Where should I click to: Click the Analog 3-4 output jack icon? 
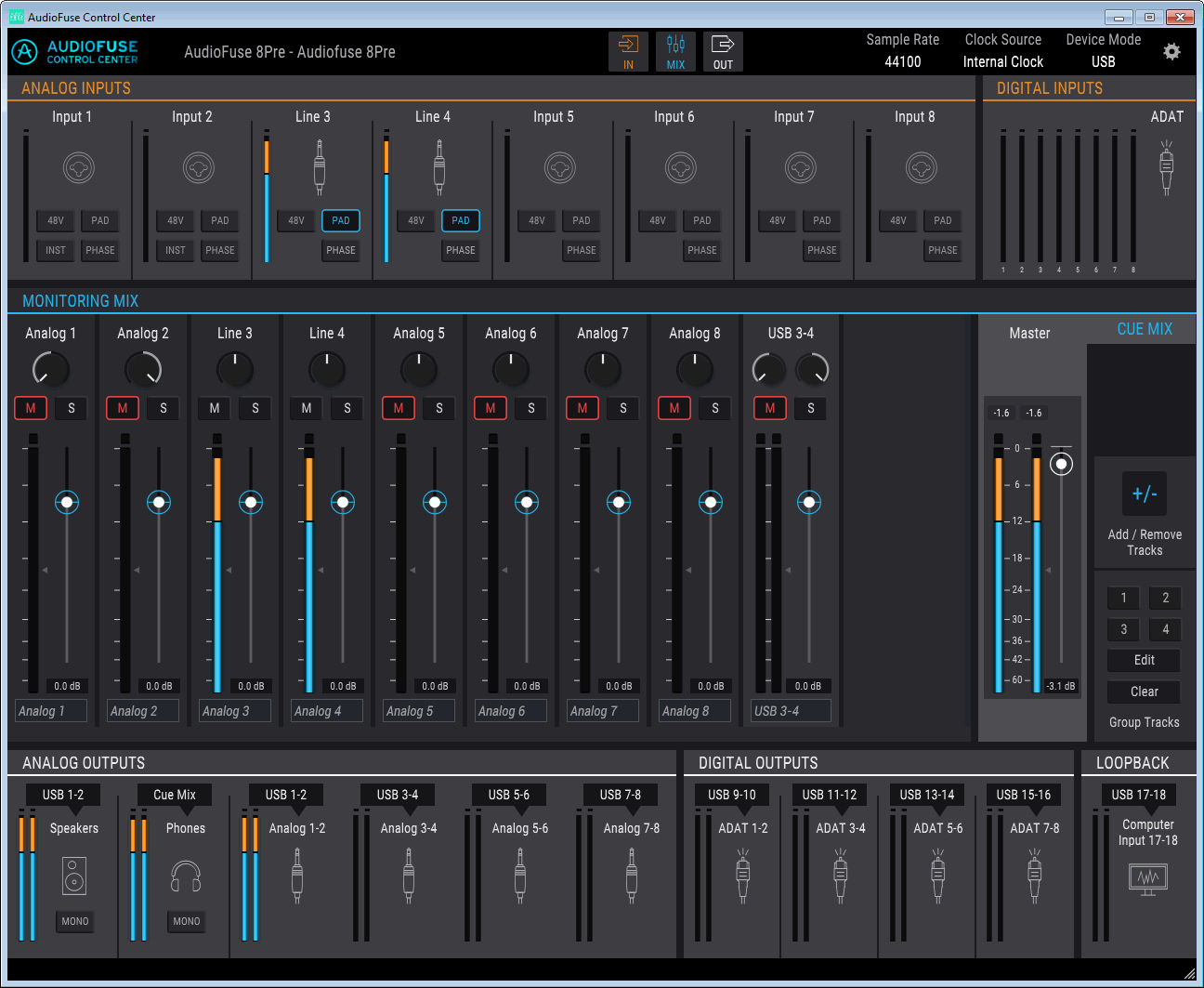click(409, 876)
